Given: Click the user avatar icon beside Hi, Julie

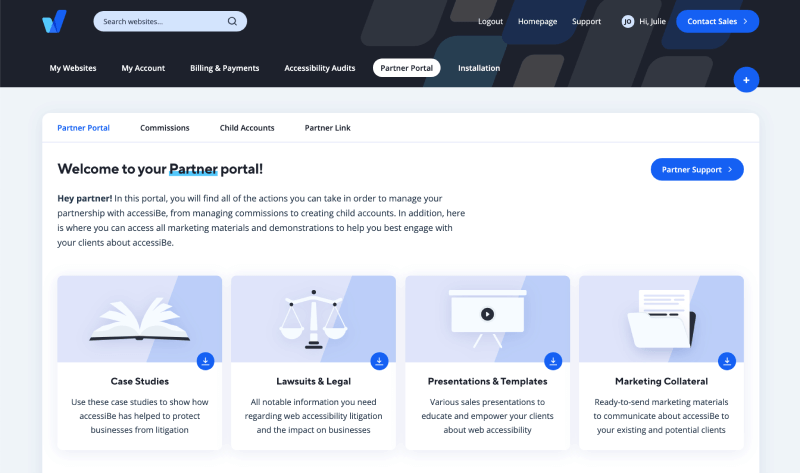Looking at the screenshot, I should click(628, 21).
